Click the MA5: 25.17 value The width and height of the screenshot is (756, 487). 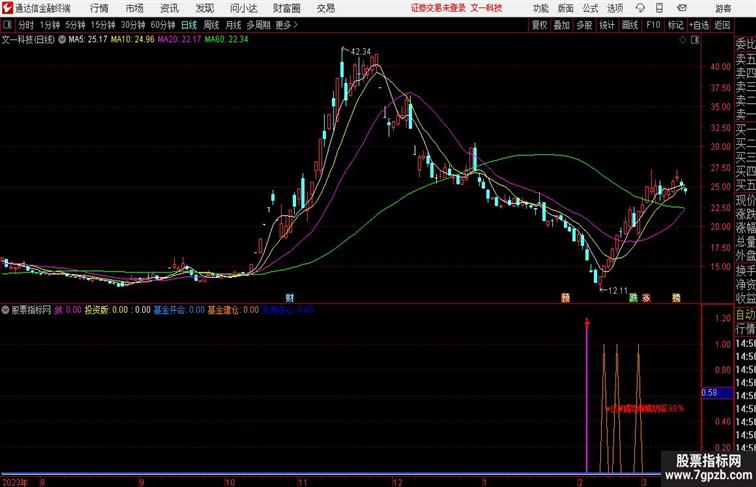click(x=88, y=40)
